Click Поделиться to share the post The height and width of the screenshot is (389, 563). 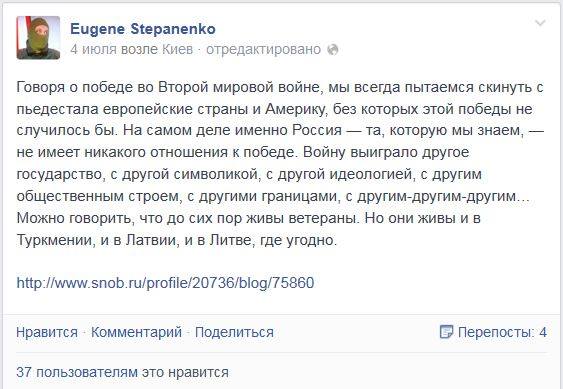pyautogui.click(x=234, y=332)
